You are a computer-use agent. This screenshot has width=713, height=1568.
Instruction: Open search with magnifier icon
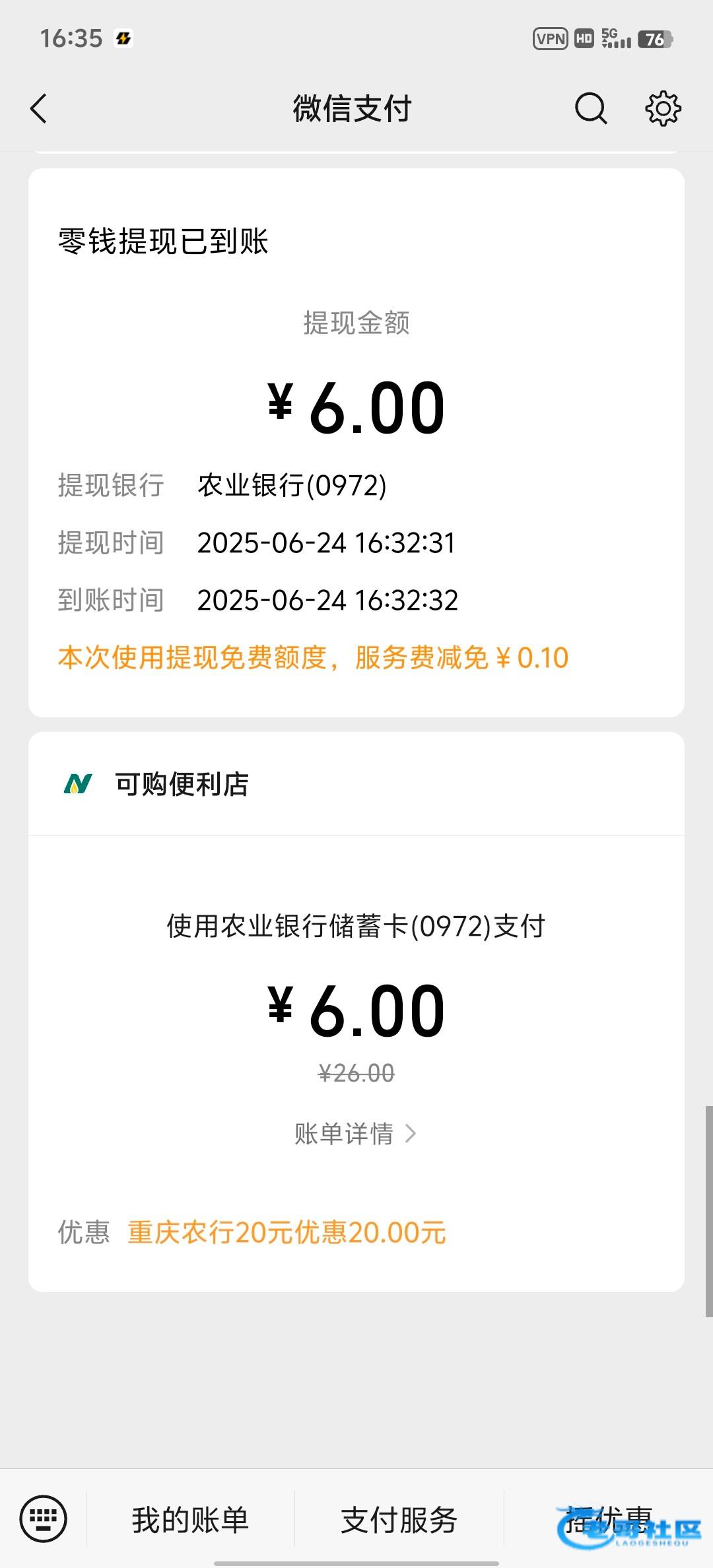[590, 109]
